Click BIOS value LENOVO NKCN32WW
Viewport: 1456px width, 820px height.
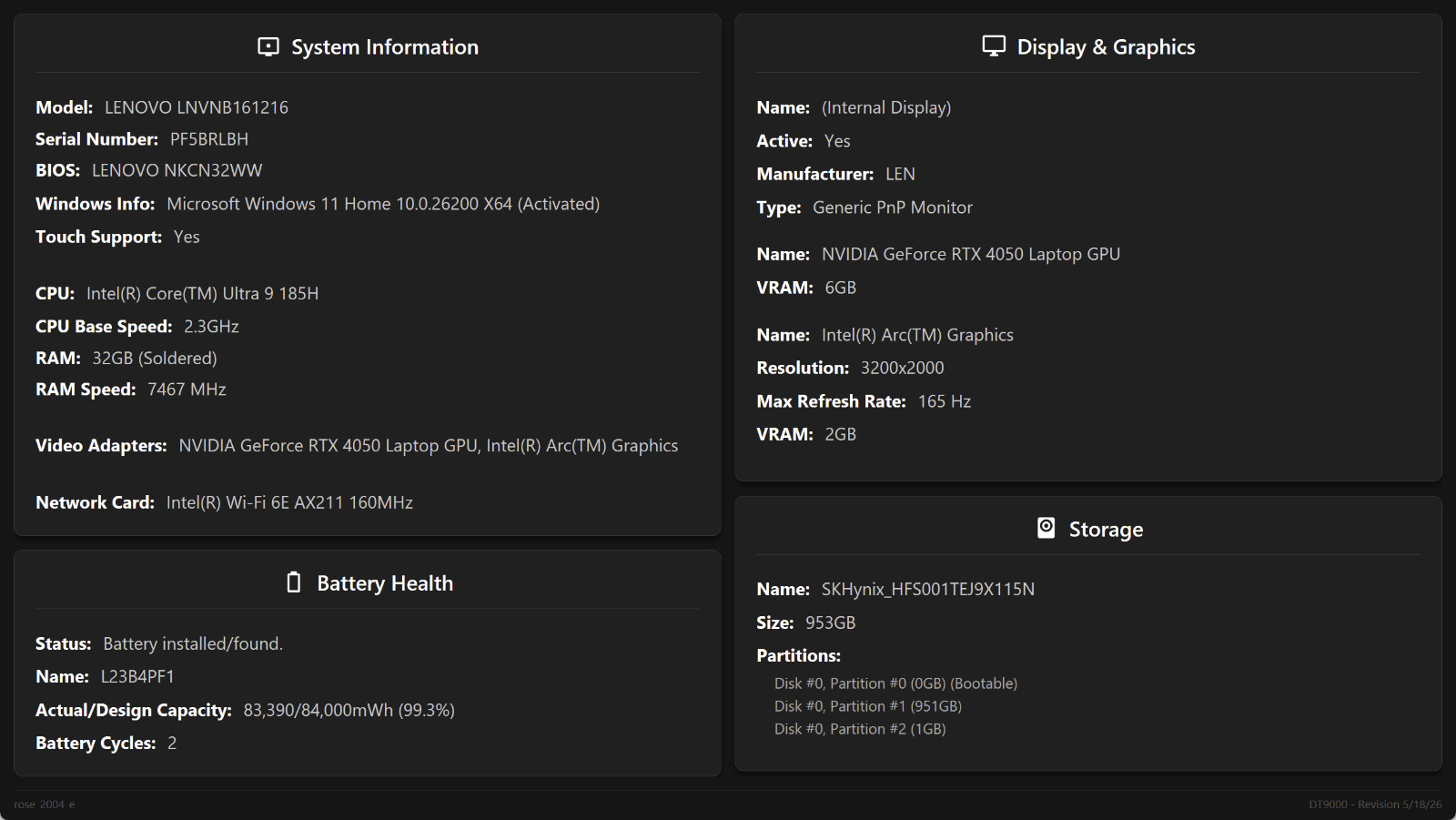click(177, 170)
